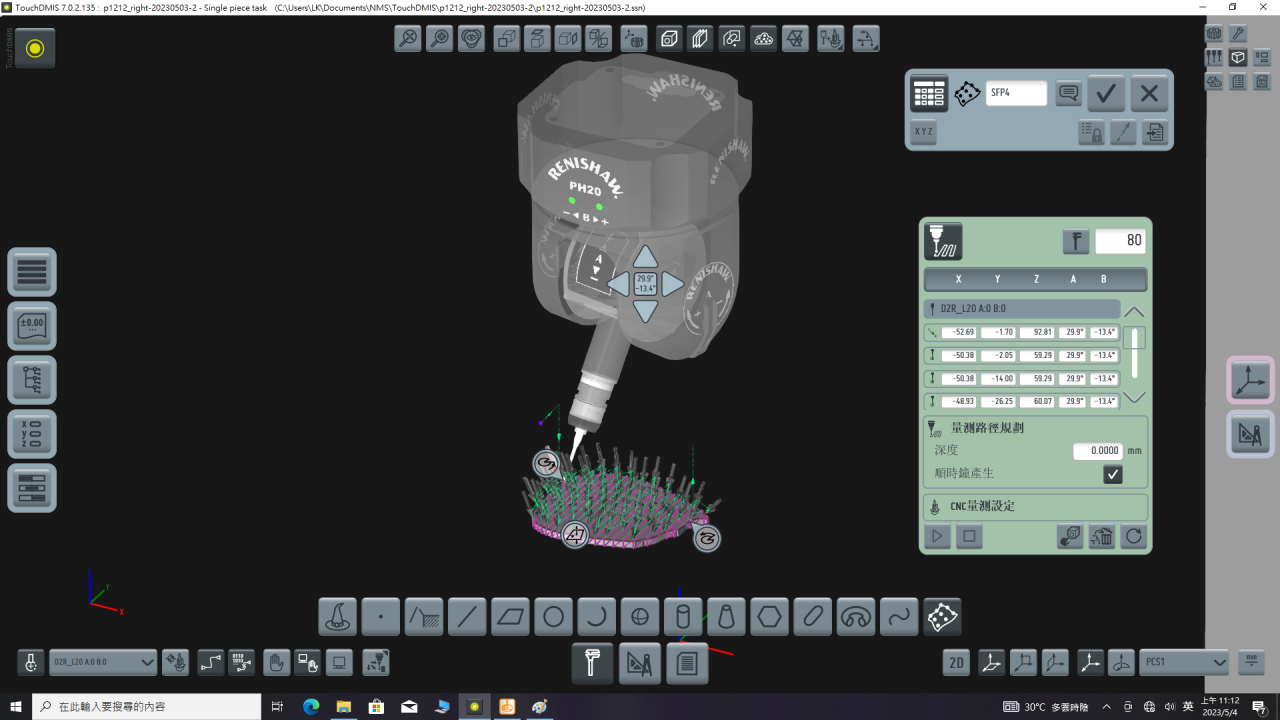Viewport: 1280px width, 720px height.
Task: Expand path list up chevron
Action: 1134,312
